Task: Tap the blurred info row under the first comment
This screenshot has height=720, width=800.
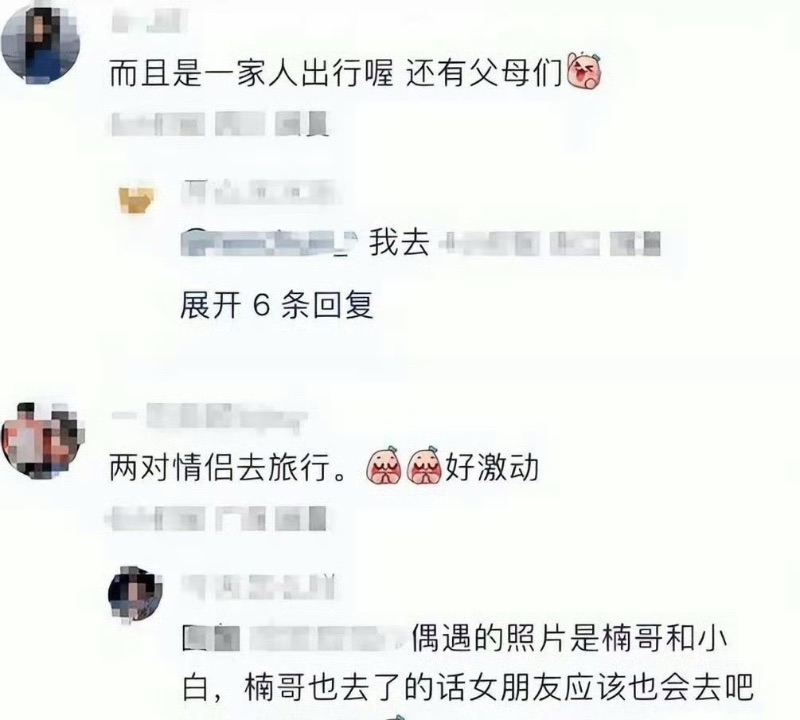Action: tap(220, 124)
